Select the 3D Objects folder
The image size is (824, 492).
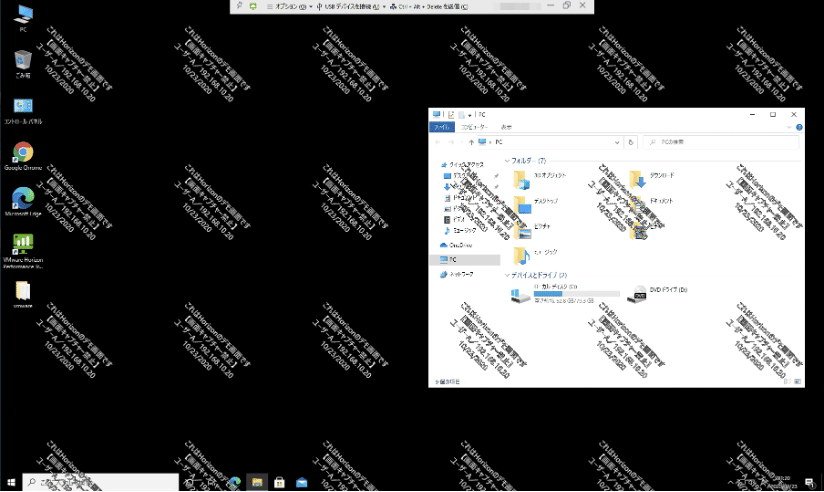click(540, 179)
